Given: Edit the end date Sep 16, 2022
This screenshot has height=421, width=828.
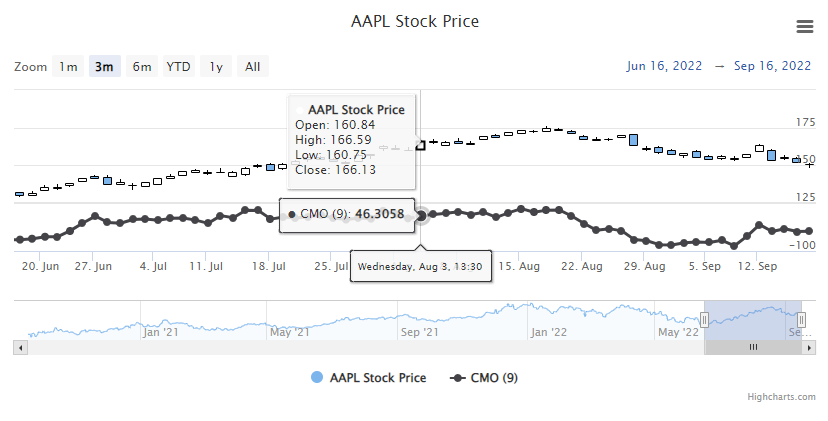Looking at the screenshot, I should click(x=772, y=67).
